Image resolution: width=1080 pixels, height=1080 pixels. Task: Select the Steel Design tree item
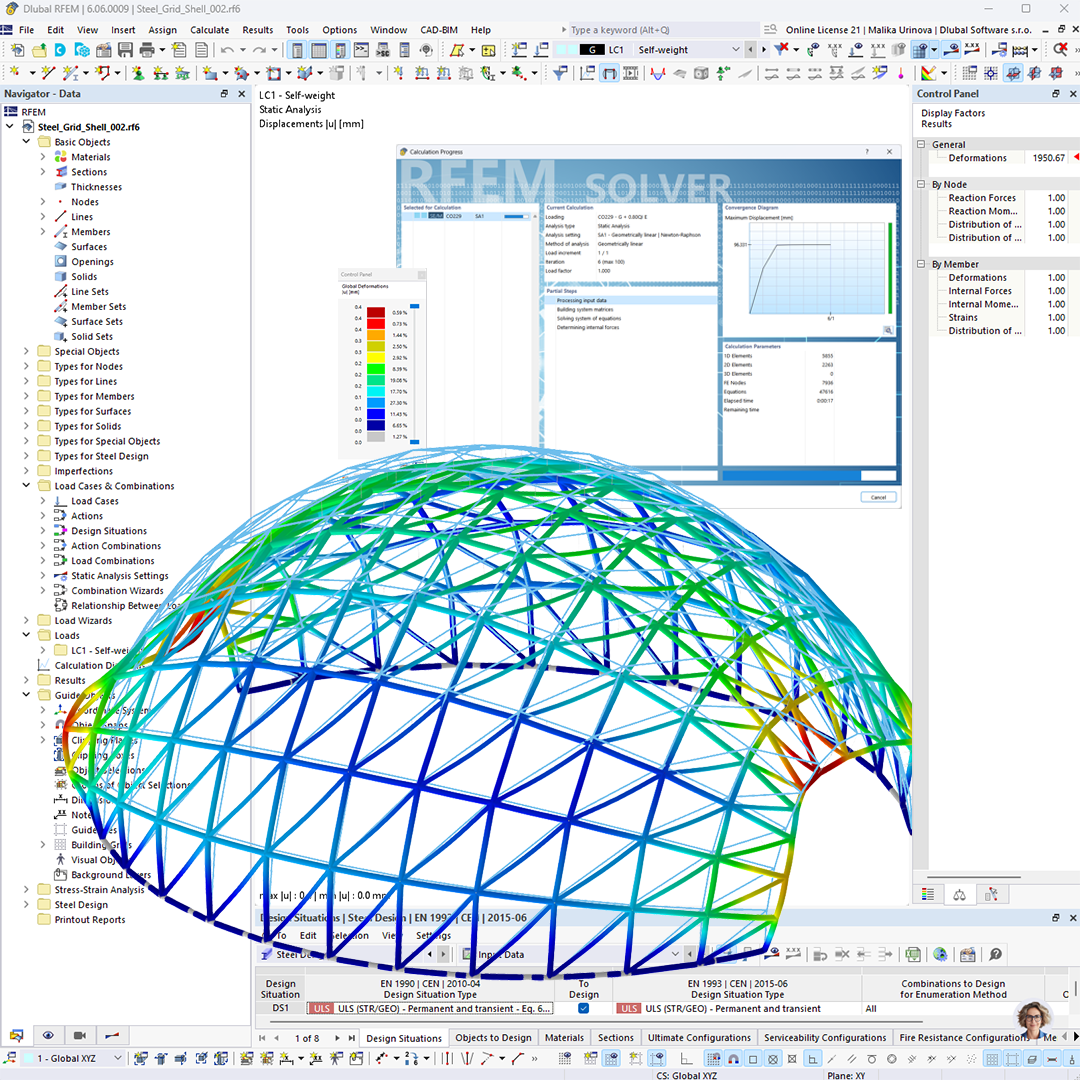tap(81, 904)
